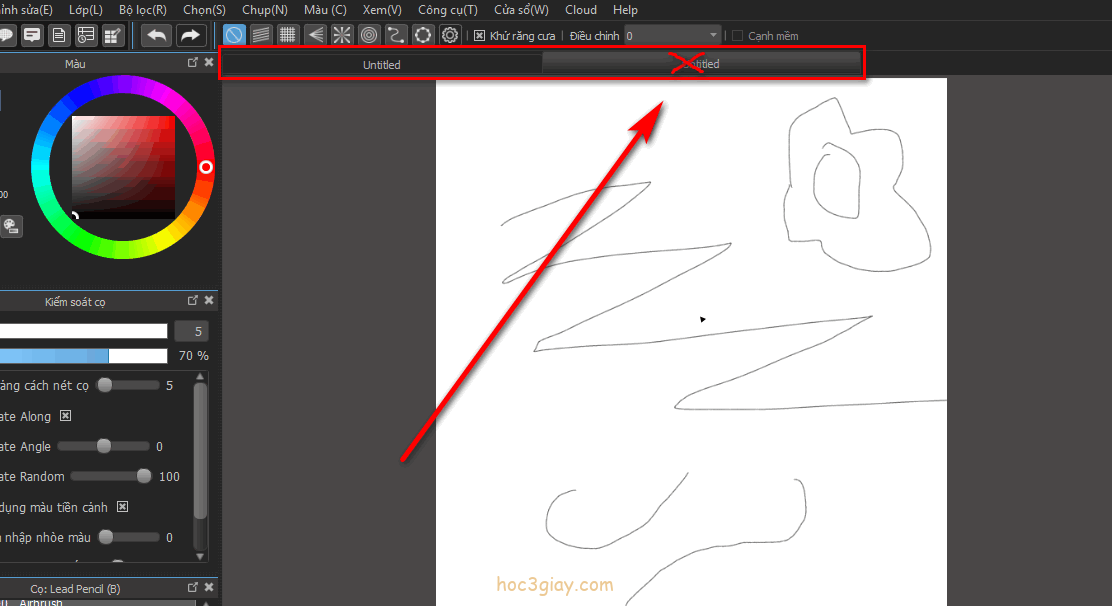Switch to the second Untitled tab

[701, 64]
